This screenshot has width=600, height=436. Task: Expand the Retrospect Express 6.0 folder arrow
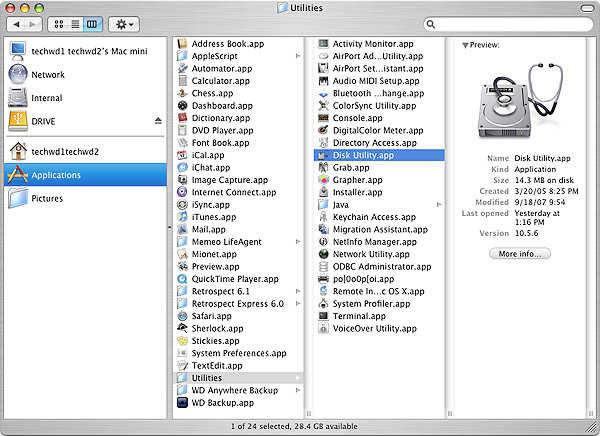(x=297, y=304)
